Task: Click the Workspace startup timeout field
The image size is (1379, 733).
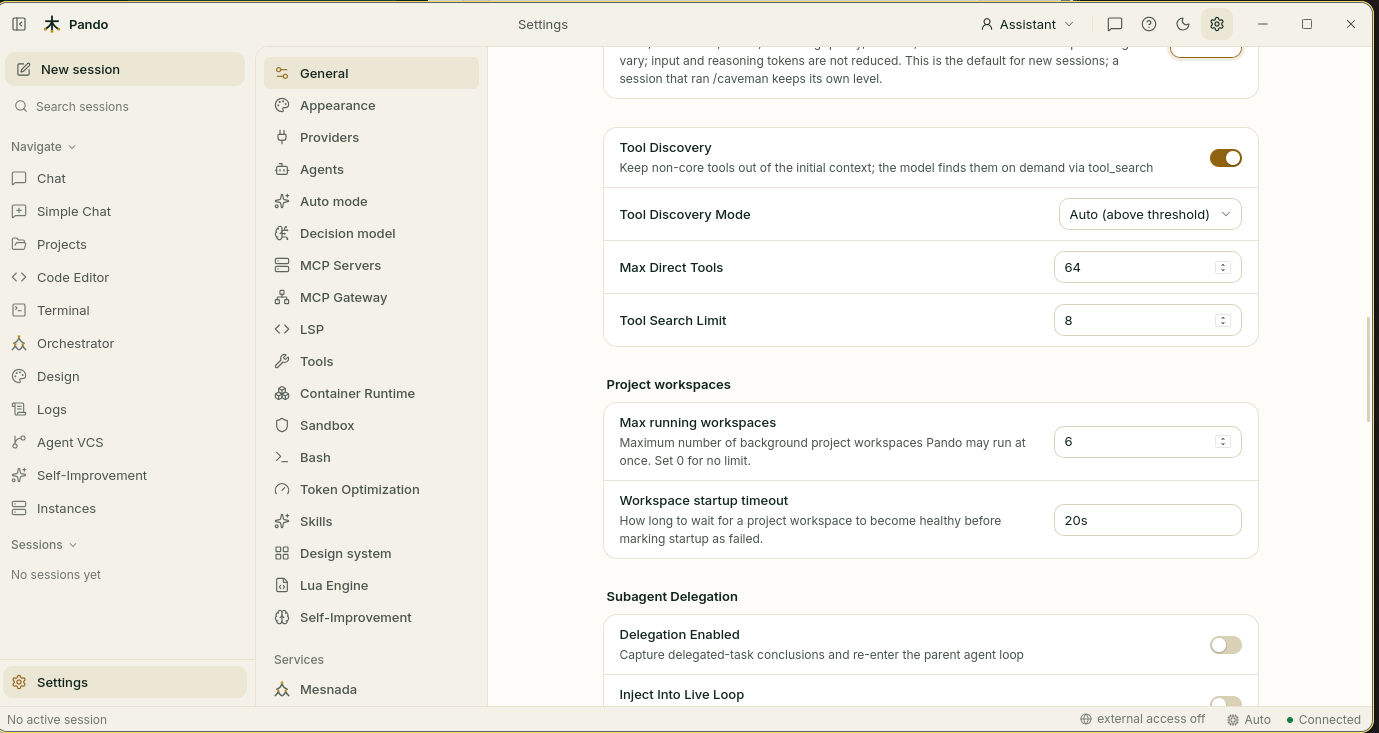Action: [x=1148, y=520]
